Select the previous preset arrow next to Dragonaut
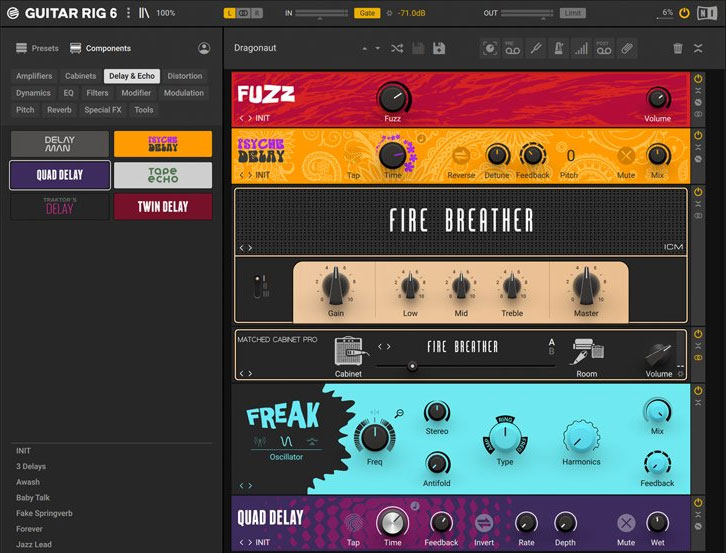The height and width of the screenshot is (553, 726). click(x=365, y=48)
